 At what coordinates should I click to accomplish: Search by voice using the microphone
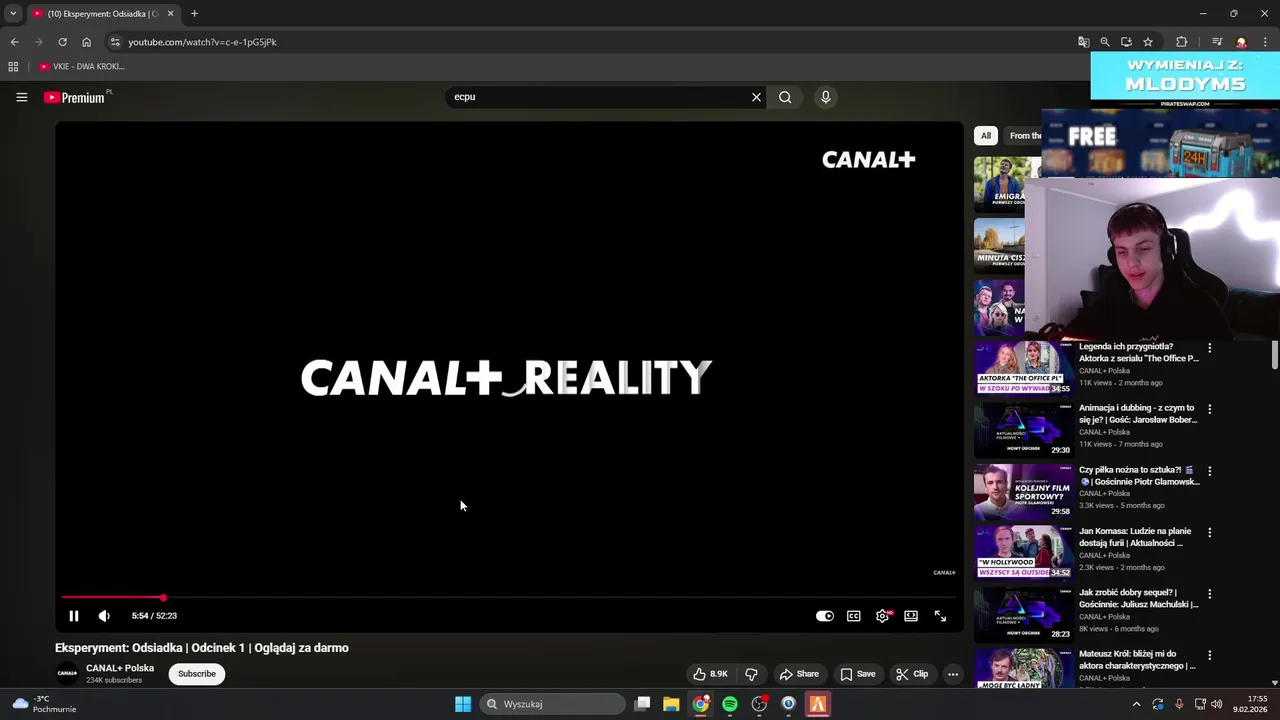click(x=825, y=97)
